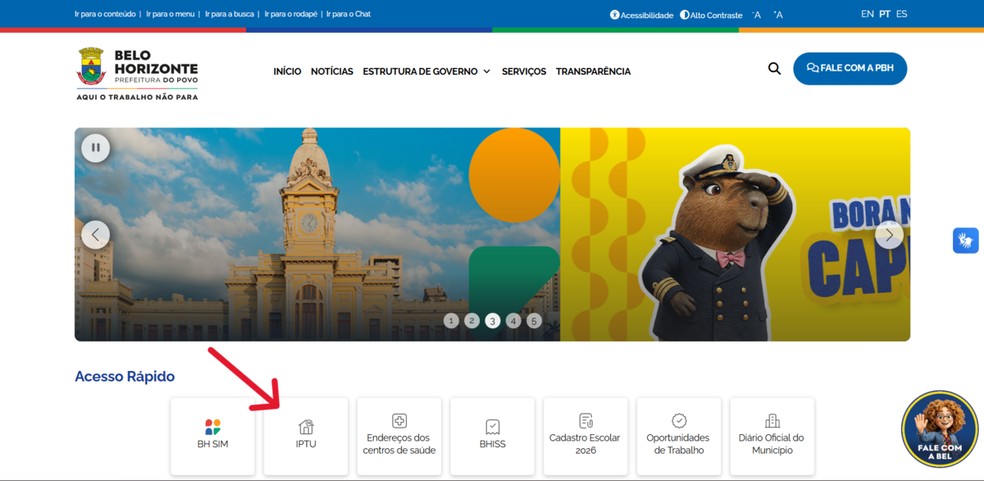Open the Fale com a Bel chat avatar

click(939, 429)
